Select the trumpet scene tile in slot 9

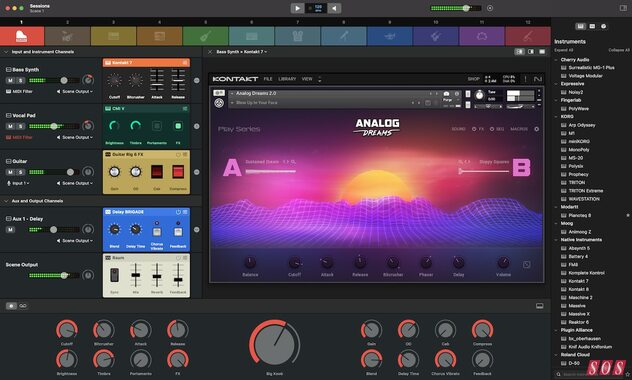click(390, 36)
